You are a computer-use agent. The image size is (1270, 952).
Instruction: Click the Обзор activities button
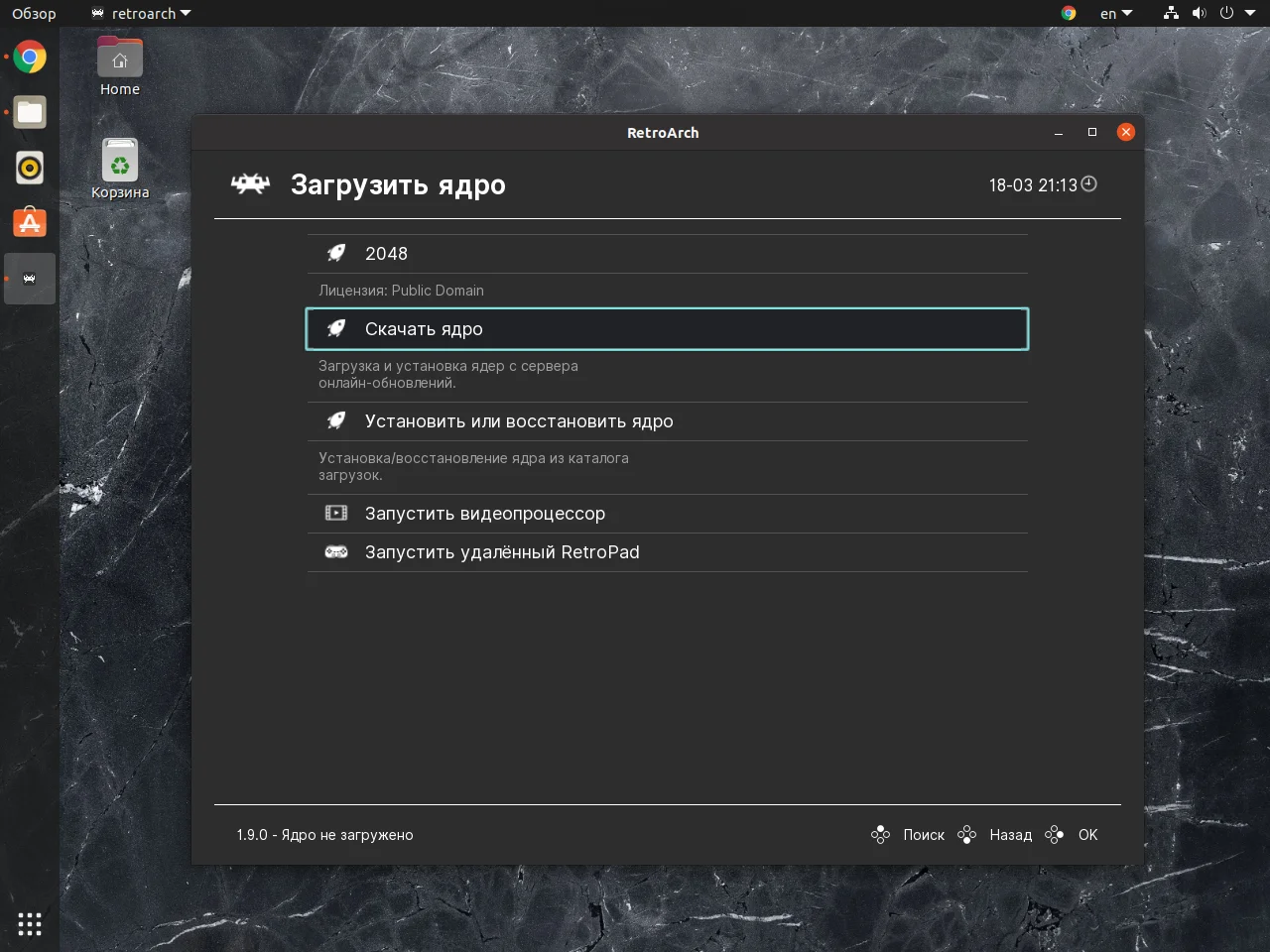[x=34, y=13]
